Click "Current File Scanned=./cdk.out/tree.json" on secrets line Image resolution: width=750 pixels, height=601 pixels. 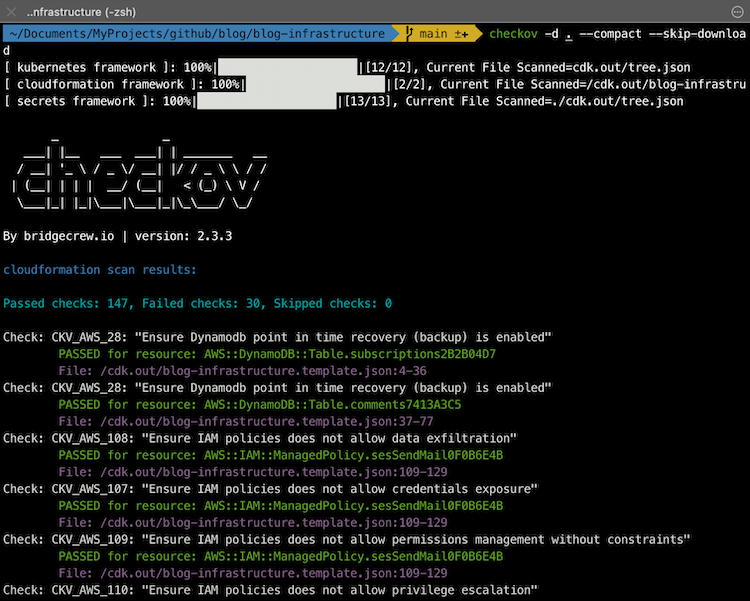click(544, 101)
